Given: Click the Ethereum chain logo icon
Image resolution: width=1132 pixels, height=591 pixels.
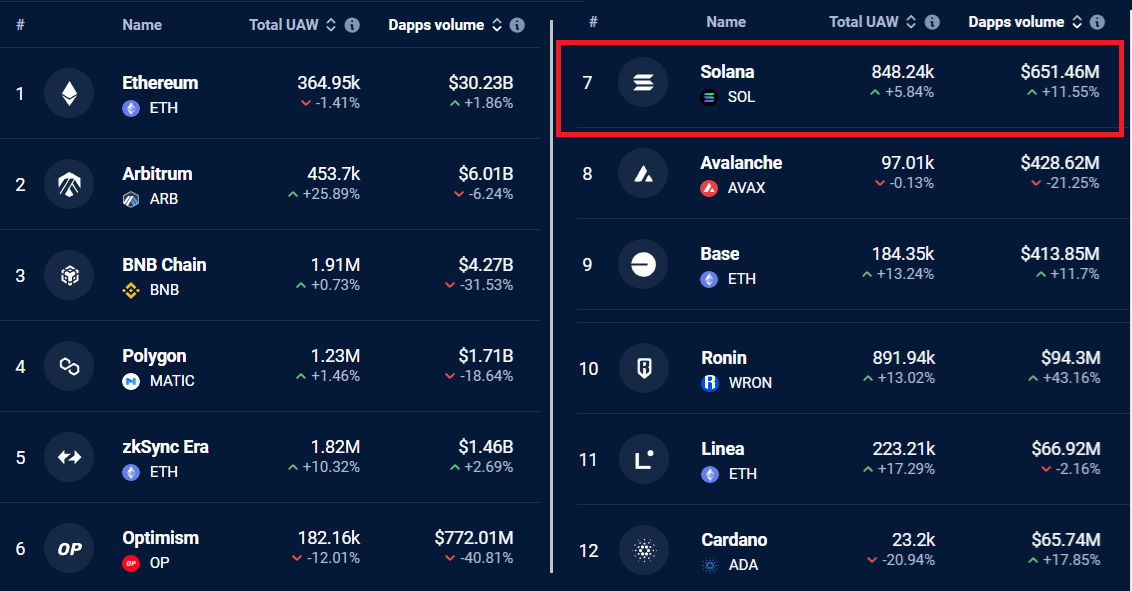Looking at the screenshot, I should click(x=69, y=93).
